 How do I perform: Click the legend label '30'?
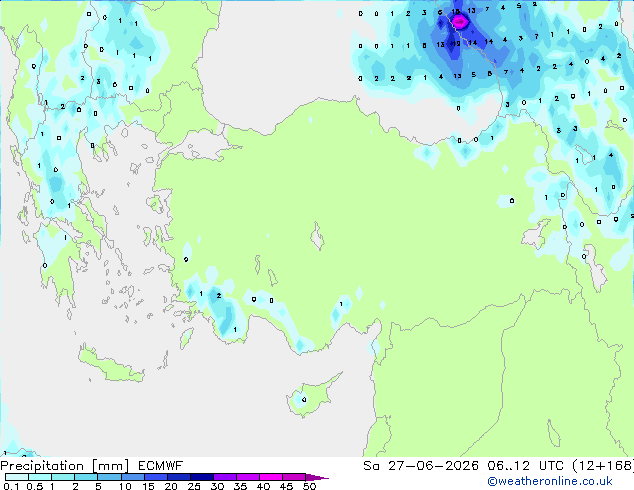pos(217,486)
